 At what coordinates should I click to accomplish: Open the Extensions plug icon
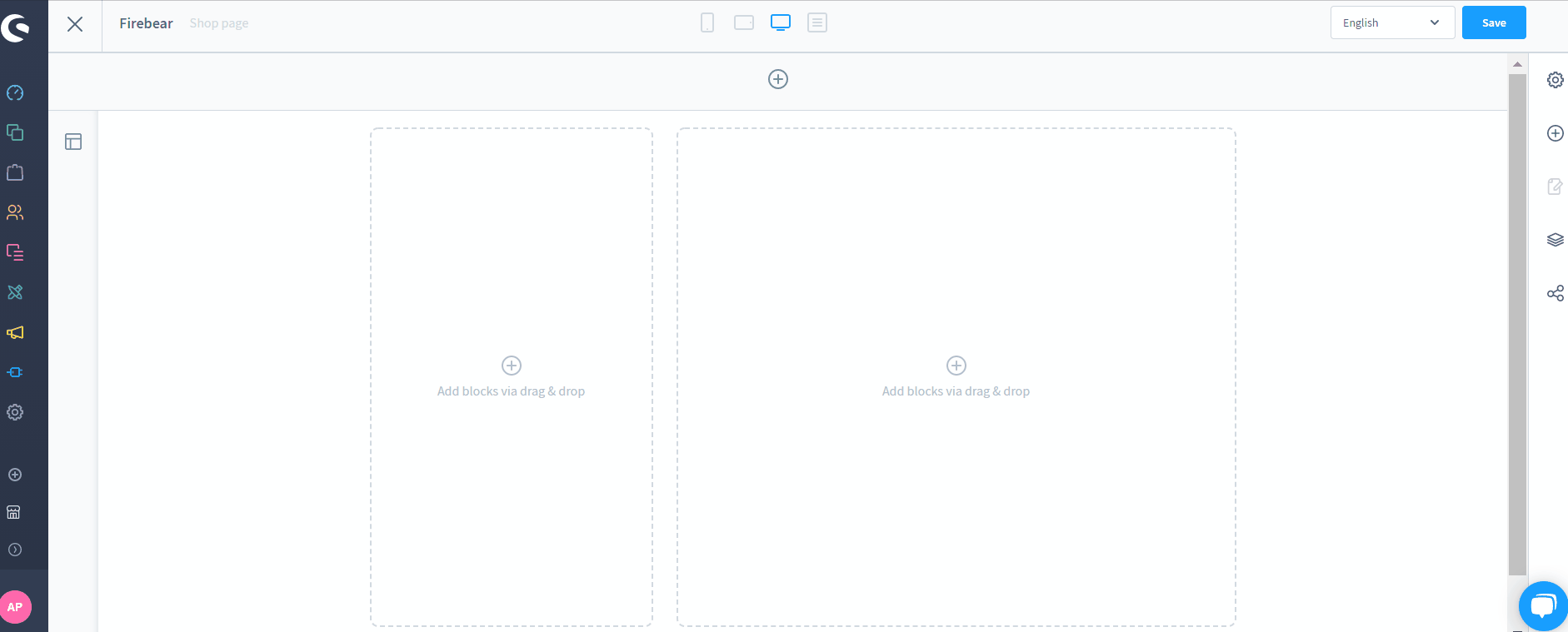15,372
